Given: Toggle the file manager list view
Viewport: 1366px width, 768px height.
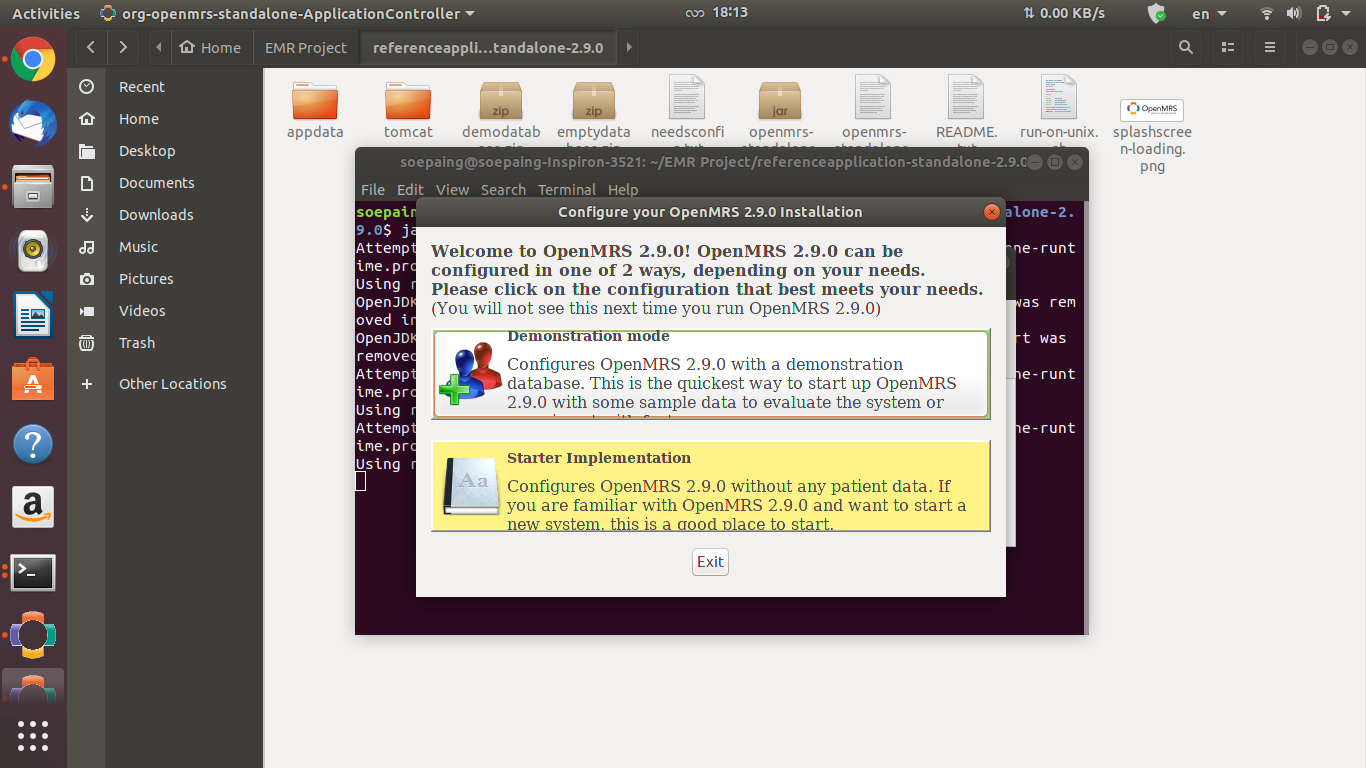Looking at the screenshot, I should click(x=1228, y=47).
